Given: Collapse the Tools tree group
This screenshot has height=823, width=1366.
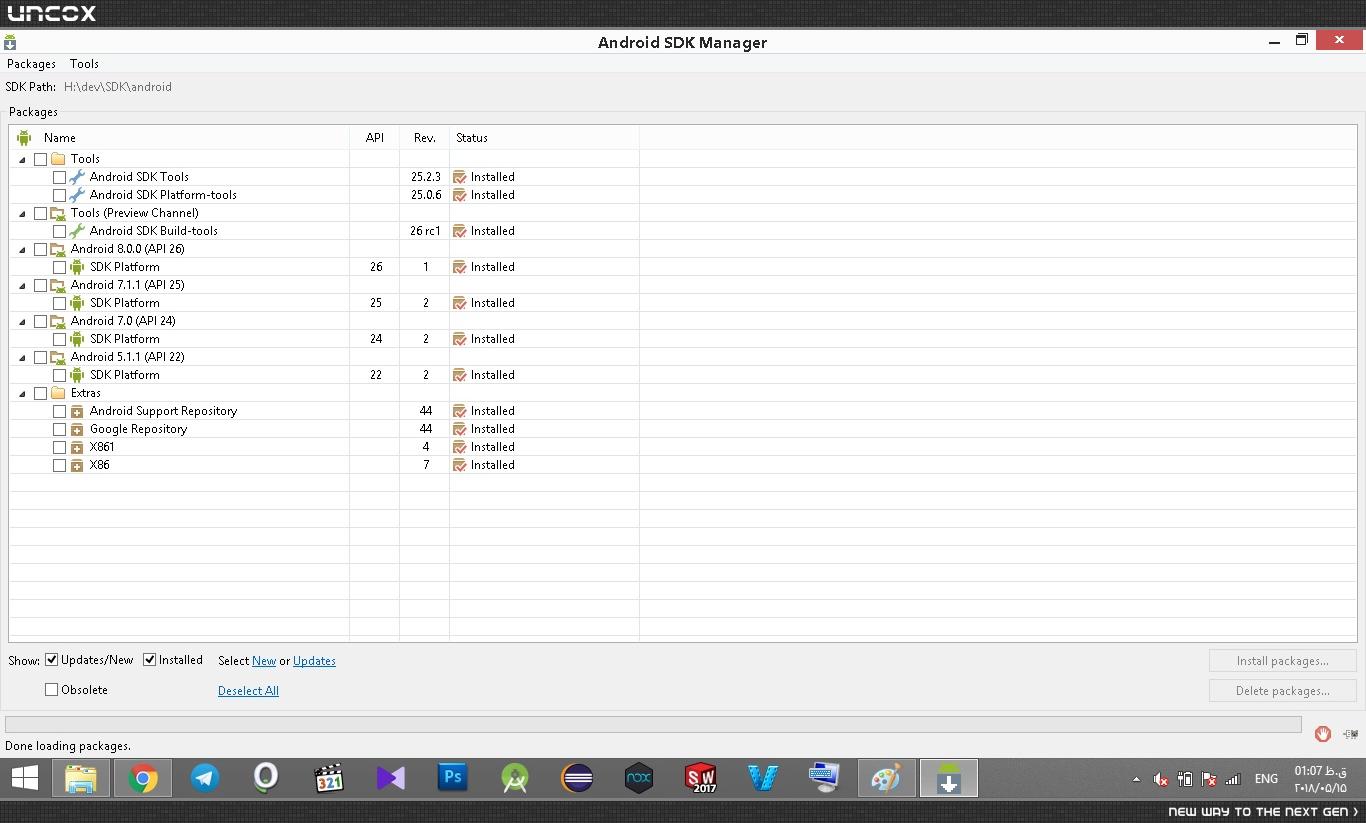Looking at the screenshot, I should coord(22,159).
